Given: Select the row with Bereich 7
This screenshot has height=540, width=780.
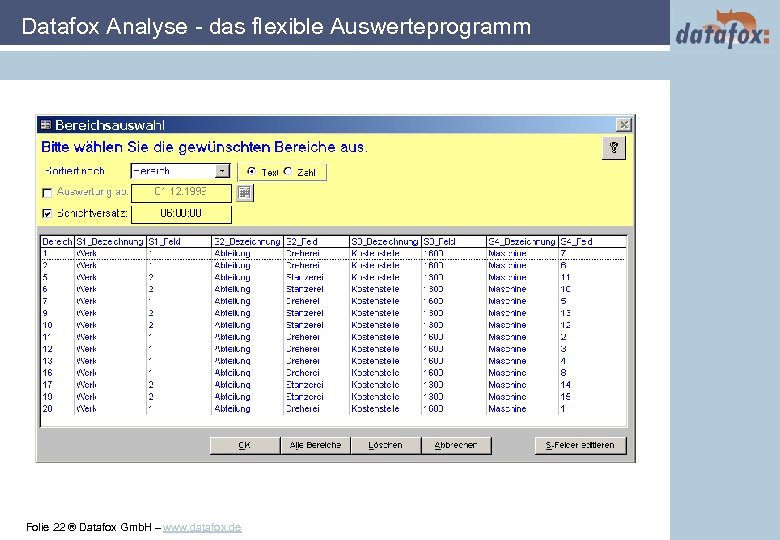Looking at the screenshot, I should pos(333,301).
